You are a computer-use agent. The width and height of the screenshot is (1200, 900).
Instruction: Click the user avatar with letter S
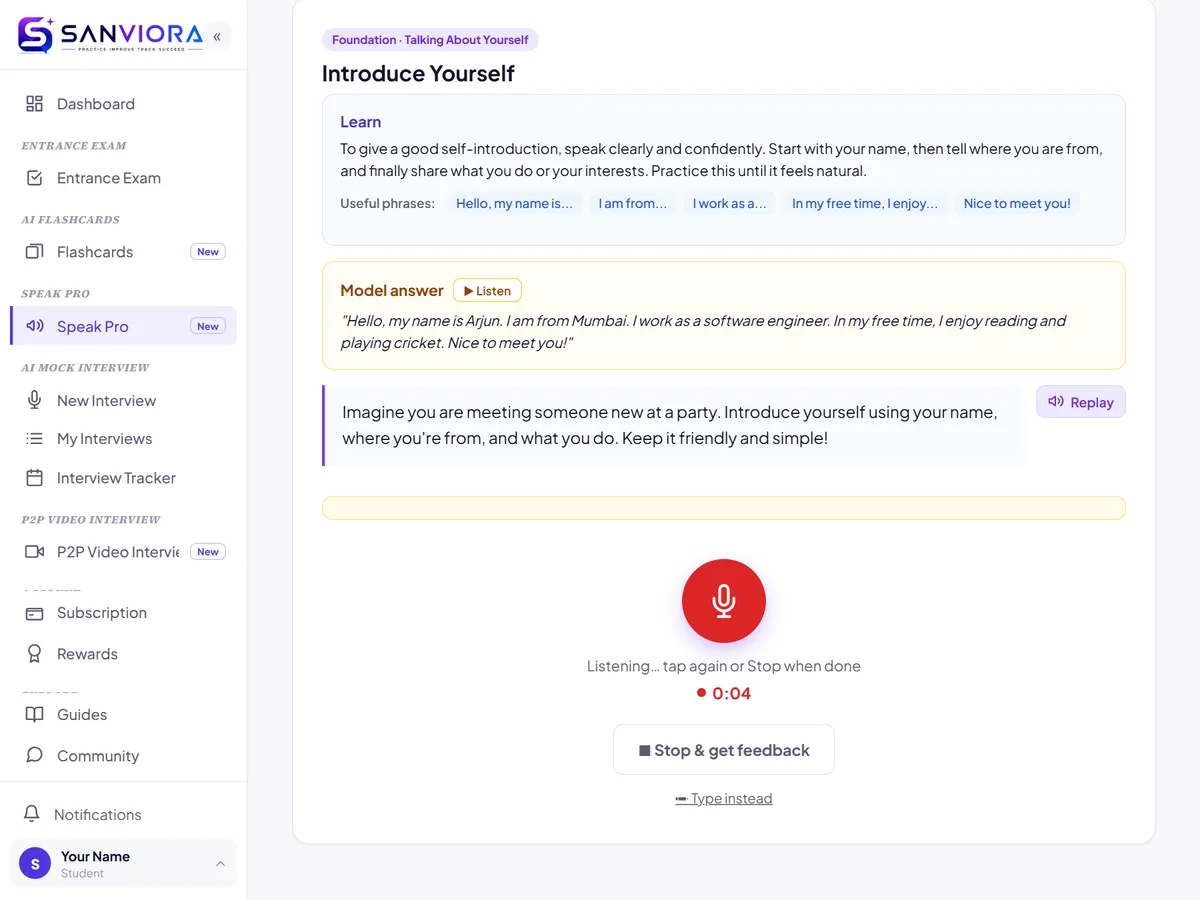point(35,863)
